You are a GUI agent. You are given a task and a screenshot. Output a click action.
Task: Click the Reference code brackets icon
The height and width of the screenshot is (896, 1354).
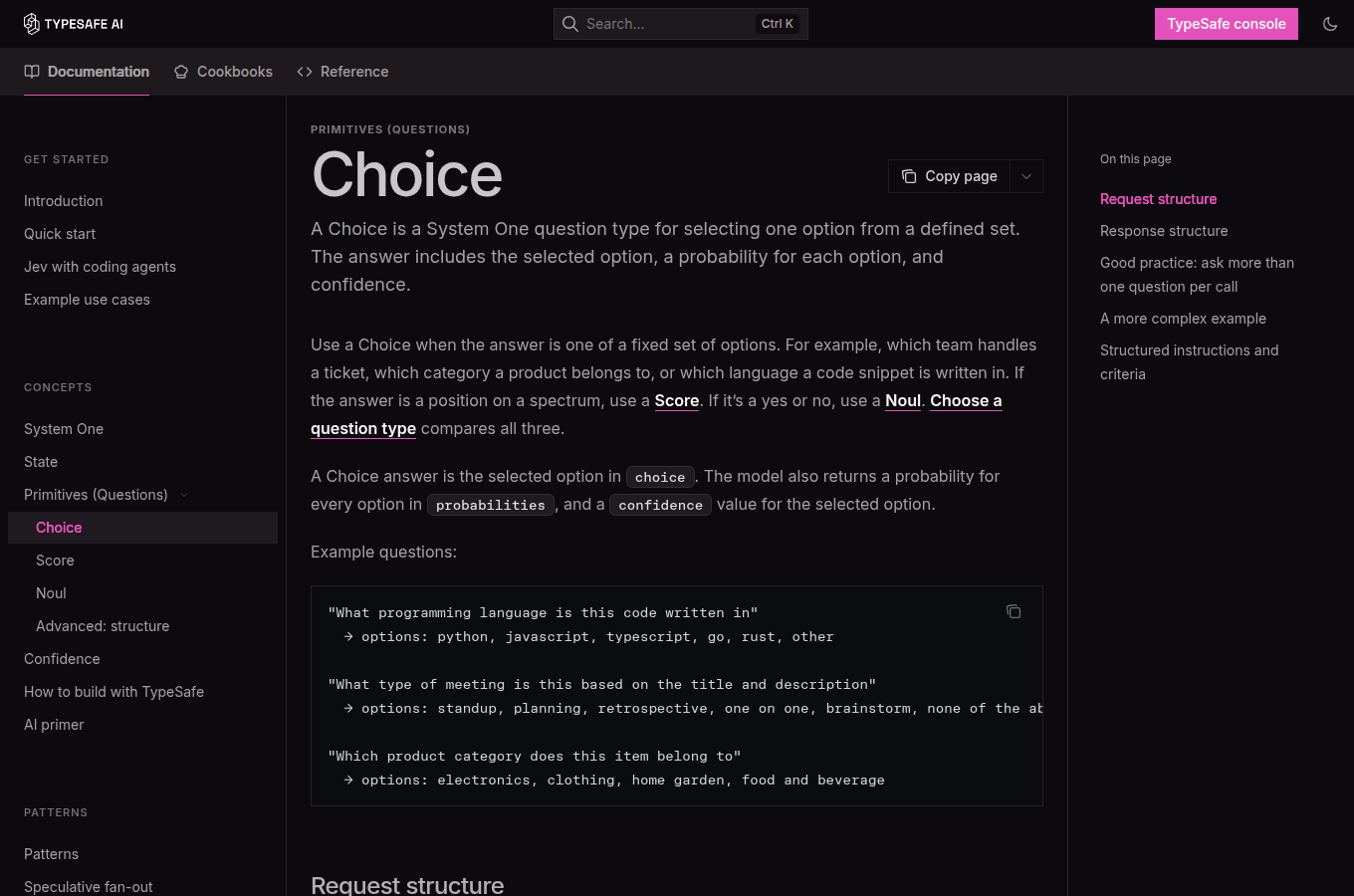(x=305, y=72)
